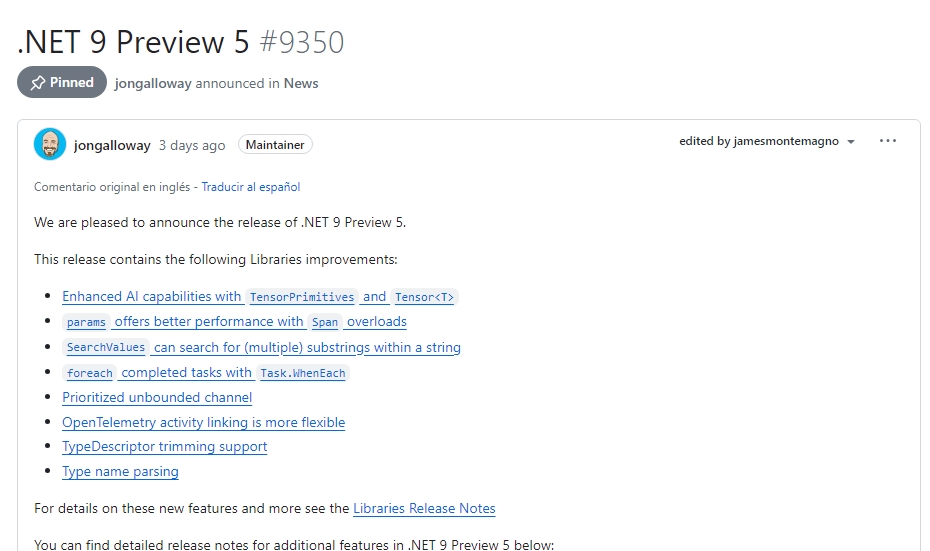Click the pin icon in Pinned badge
The image size is (930, 551).
(38, 83)
